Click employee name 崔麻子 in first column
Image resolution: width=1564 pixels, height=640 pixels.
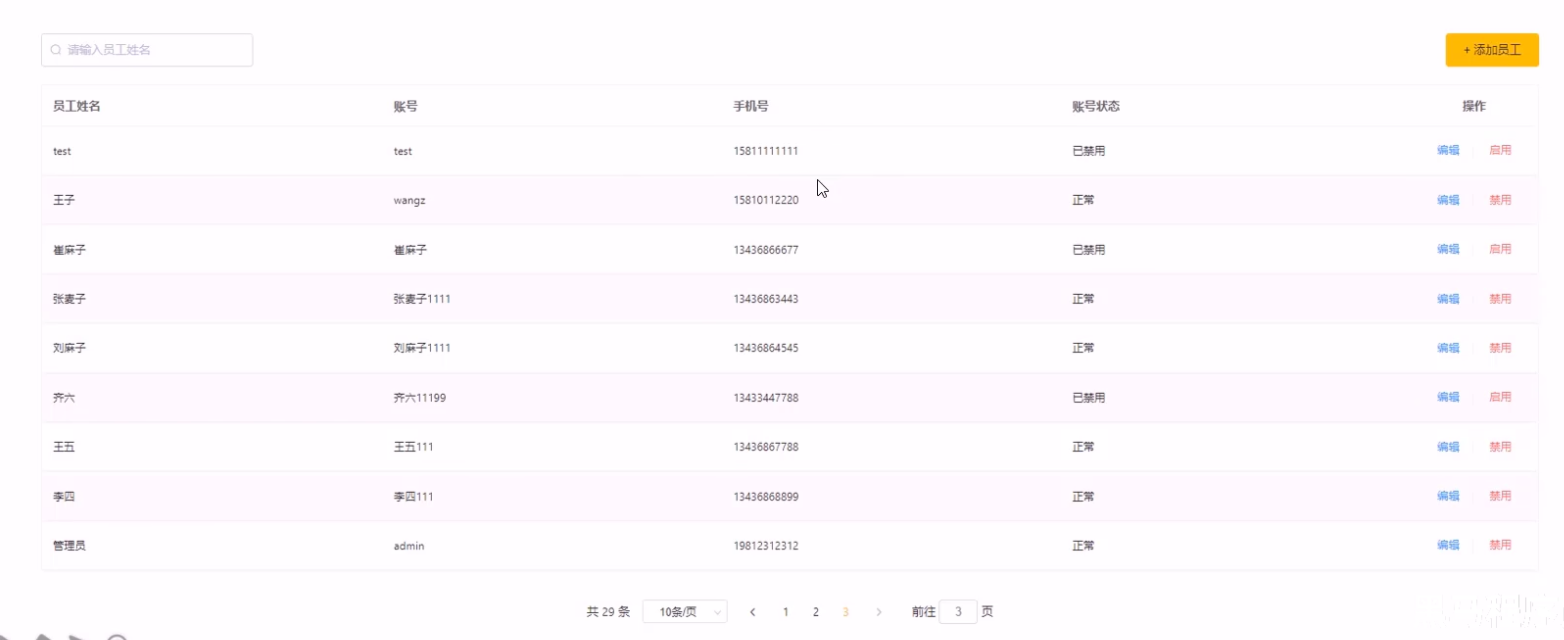click(x=70, y=249)
